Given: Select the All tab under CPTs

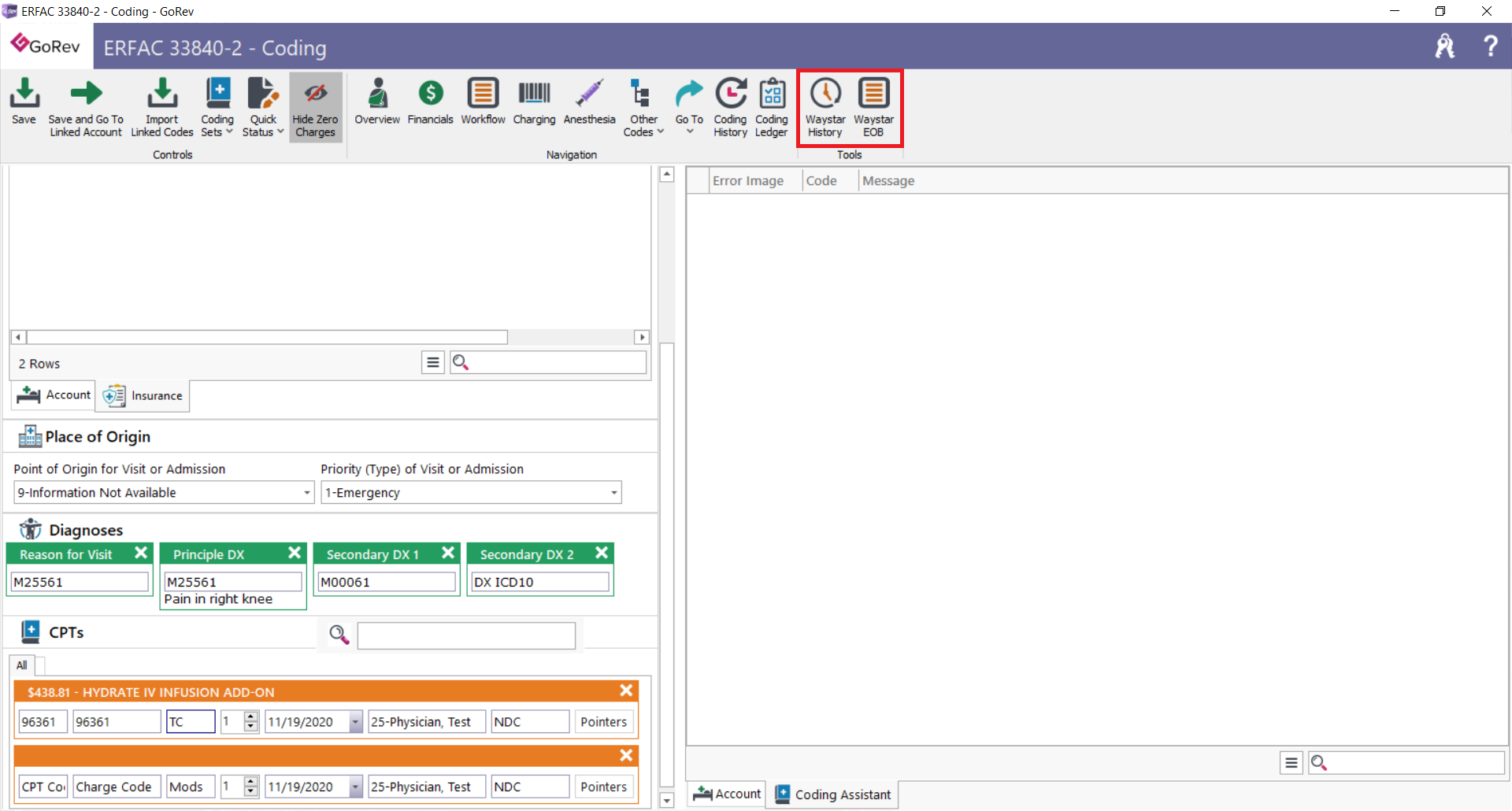Looking at the screenshot, I should tap(22, 665).
